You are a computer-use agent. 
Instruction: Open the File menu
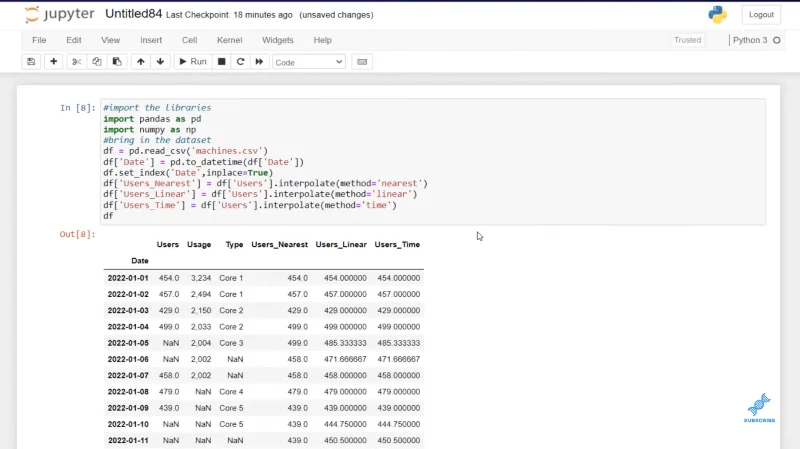coord(39,40)
